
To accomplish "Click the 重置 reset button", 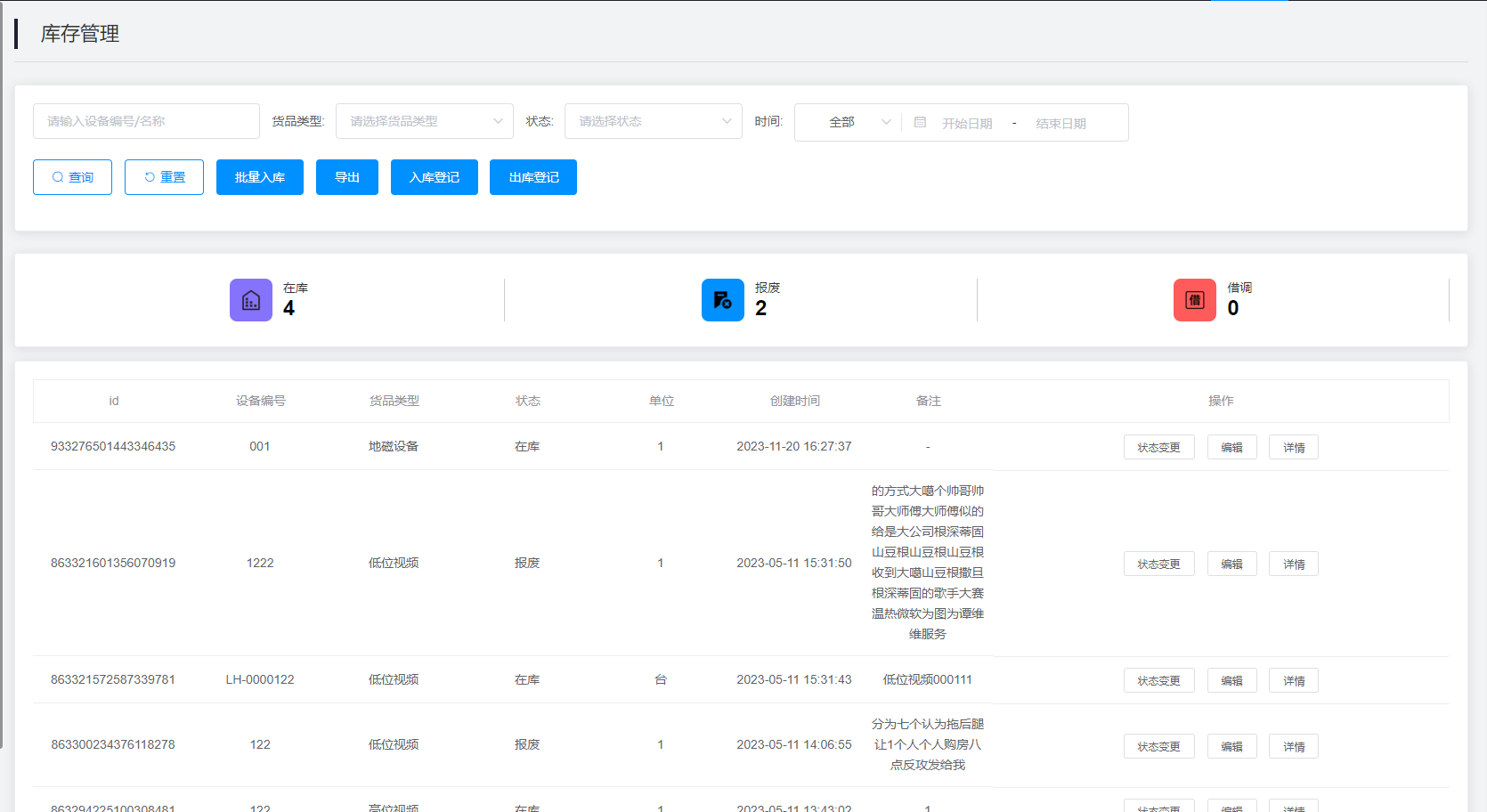I will pos(164,177).
